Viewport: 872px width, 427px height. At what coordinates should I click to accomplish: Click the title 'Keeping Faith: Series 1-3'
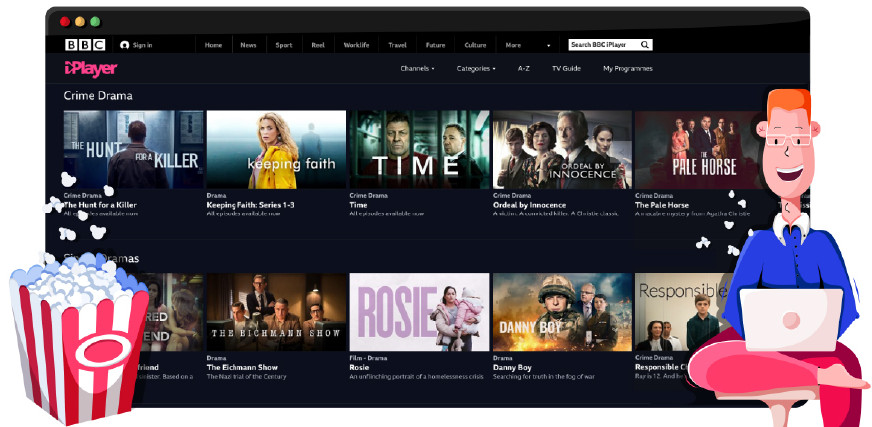click(x=250, y=205)
